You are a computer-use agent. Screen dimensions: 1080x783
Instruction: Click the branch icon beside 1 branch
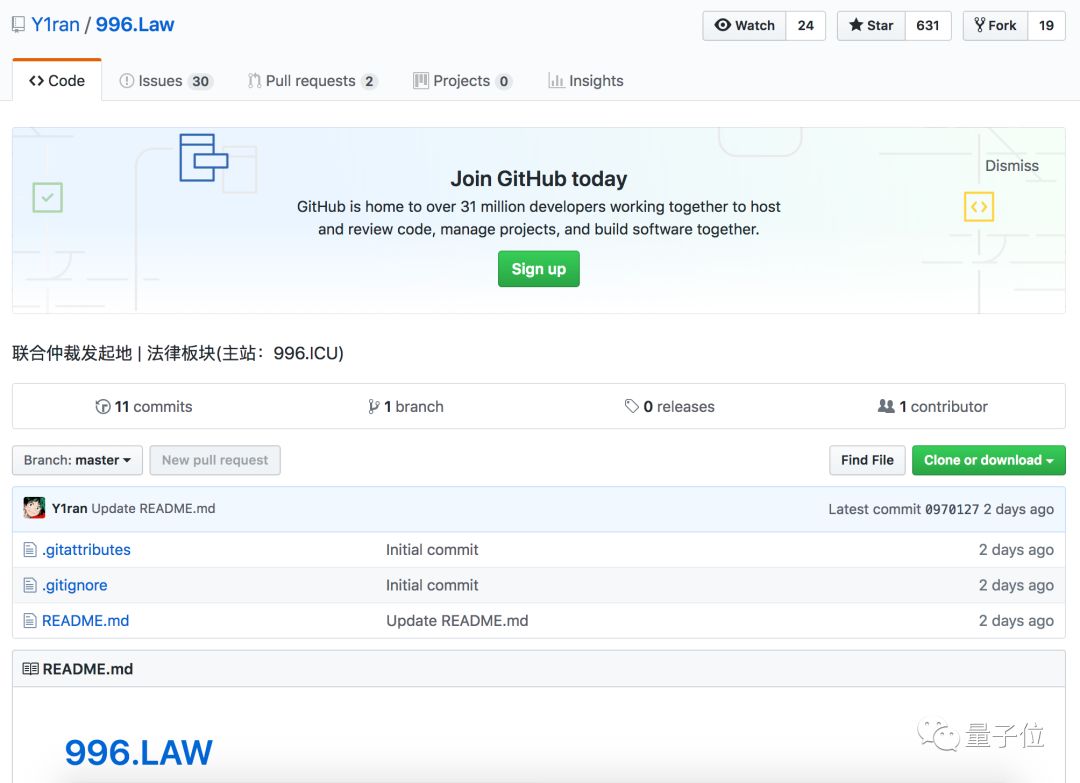click(373, 406)
